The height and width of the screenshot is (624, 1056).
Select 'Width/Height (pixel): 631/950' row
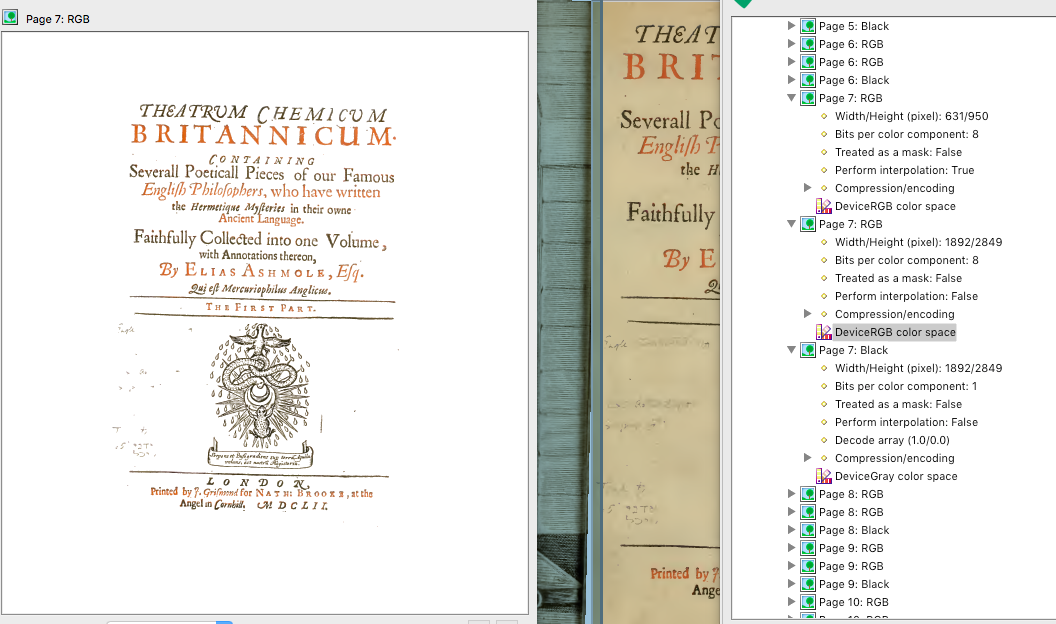912,116
